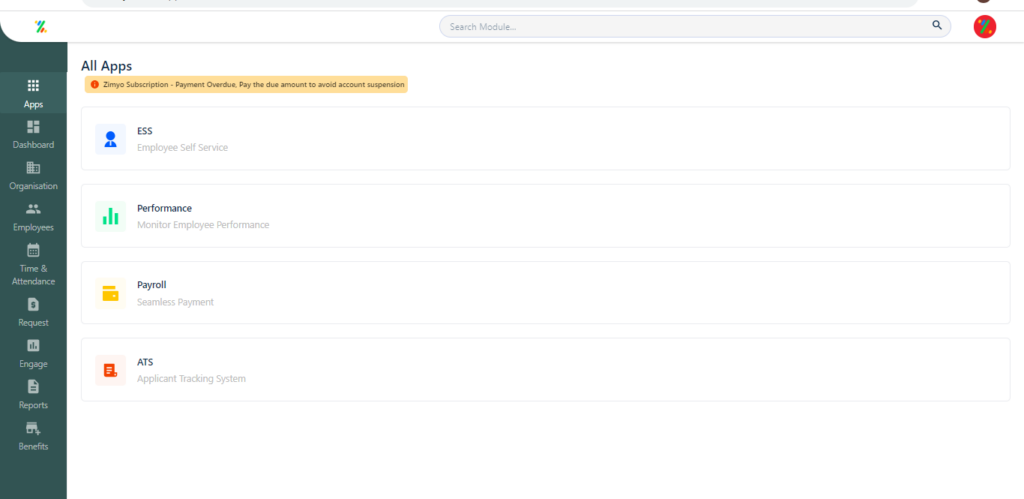Viewport: 1024px width, 499px height.
Task: Open the Engage chart icon
Action: [x=33, y=346]
